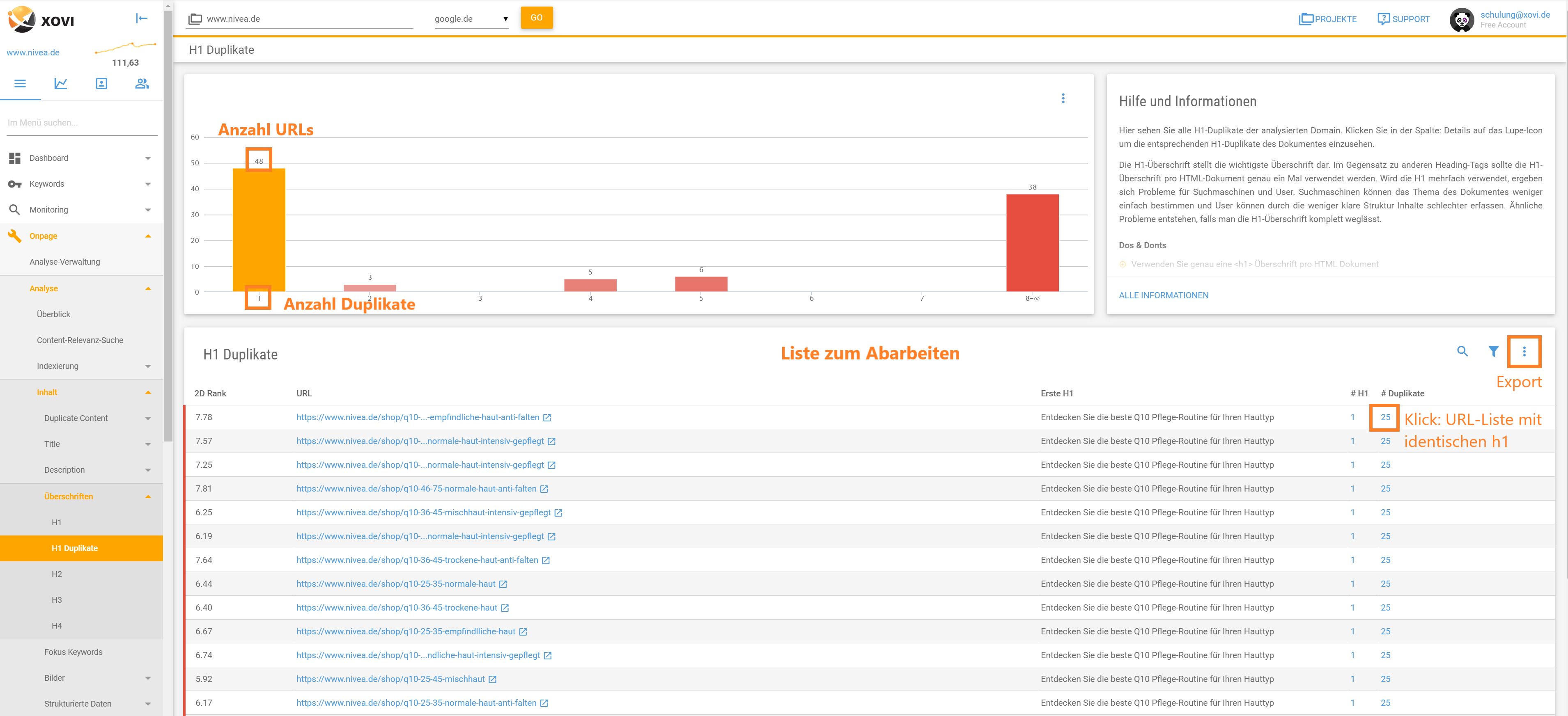Click the XOVI logo
Screen dimensions: 1568x716
(x=41, y=19)
